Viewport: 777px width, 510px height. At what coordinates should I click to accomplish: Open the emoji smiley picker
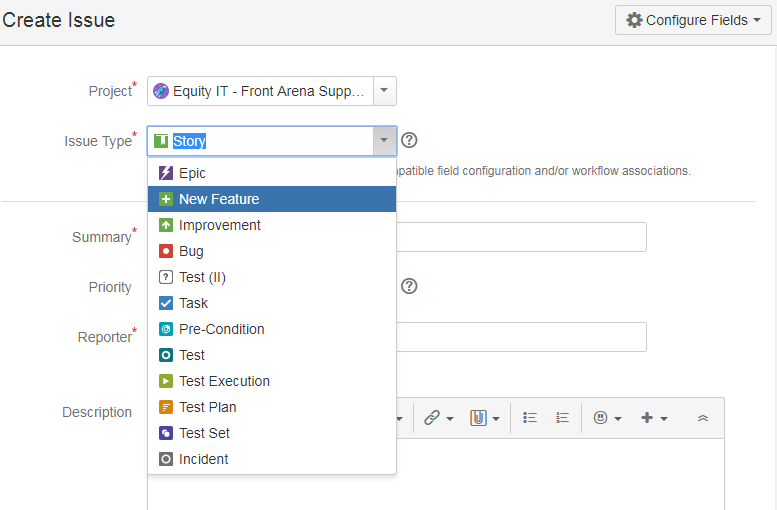(607, 418)
